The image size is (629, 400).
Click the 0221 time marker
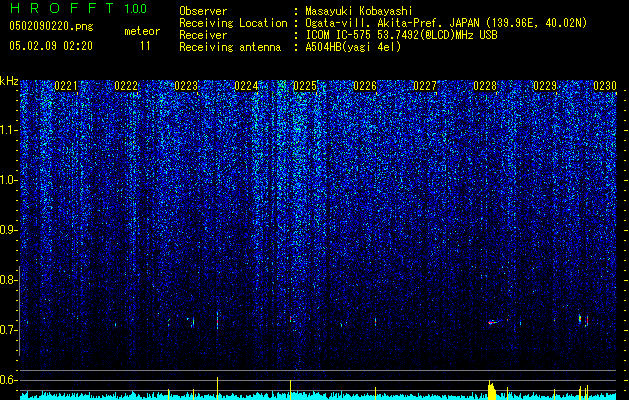click(66, 86)
